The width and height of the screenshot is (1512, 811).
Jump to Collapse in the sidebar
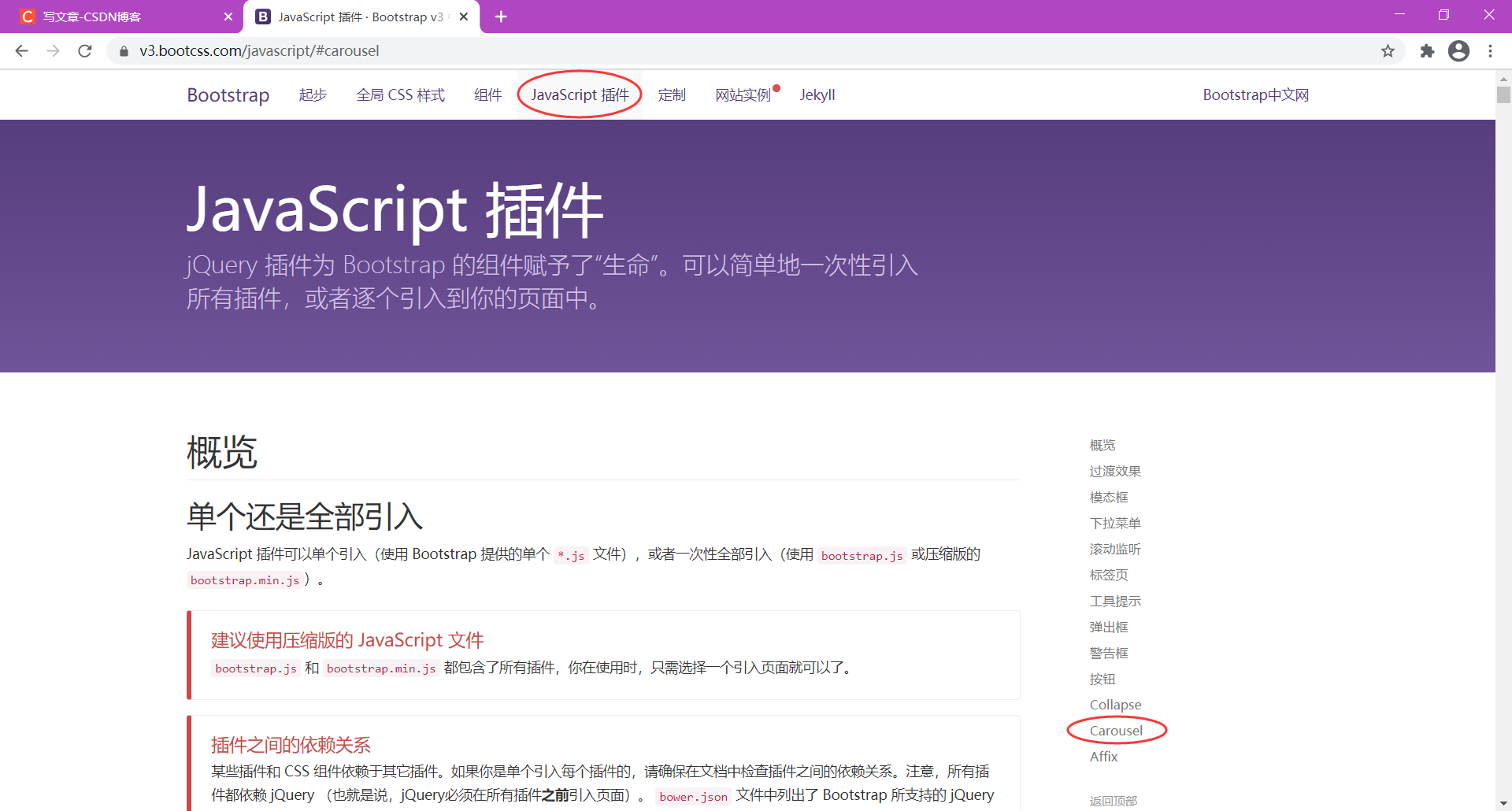pos(1115,705)
